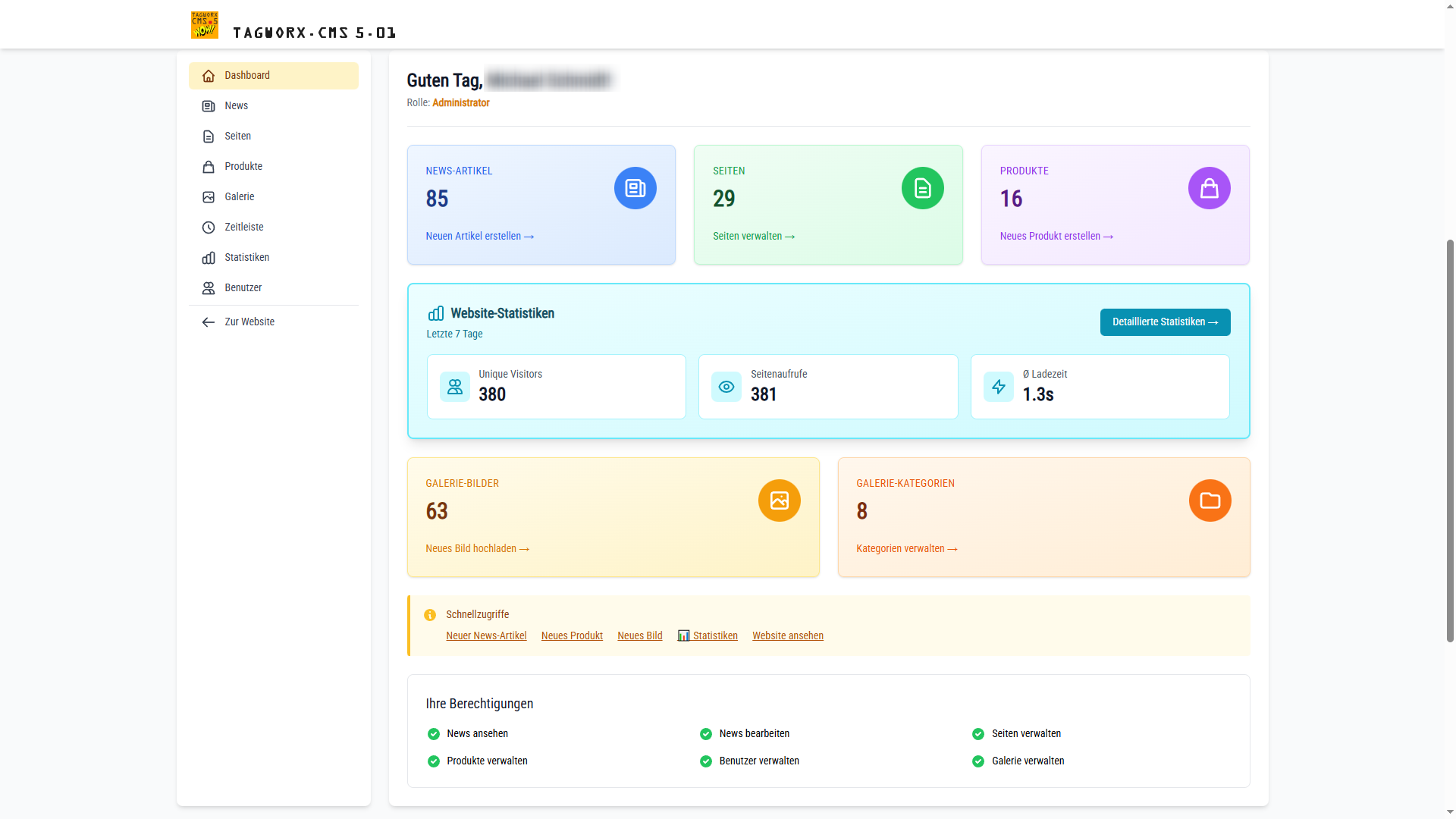Click the green pages document icon

pos(922,188)
